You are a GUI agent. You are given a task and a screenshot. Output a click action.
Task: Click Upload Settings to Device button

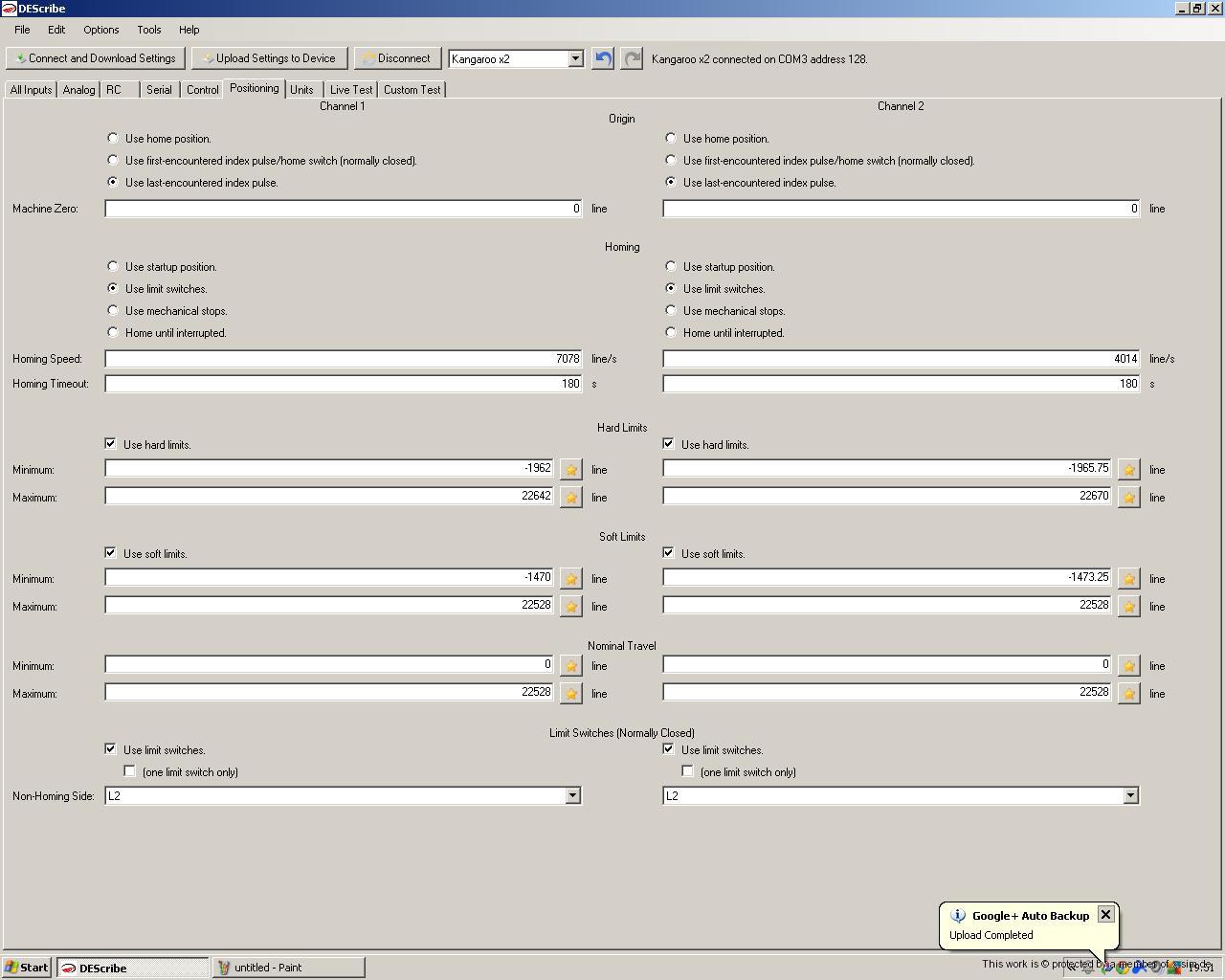click(x=269, y=58)
